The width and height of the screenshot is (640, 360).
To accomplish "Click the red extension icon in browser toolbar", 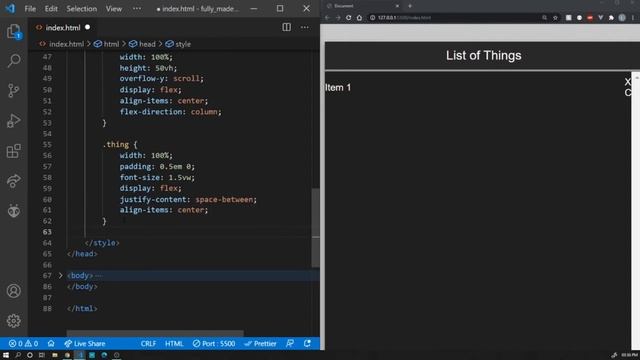I will (590, 18).
